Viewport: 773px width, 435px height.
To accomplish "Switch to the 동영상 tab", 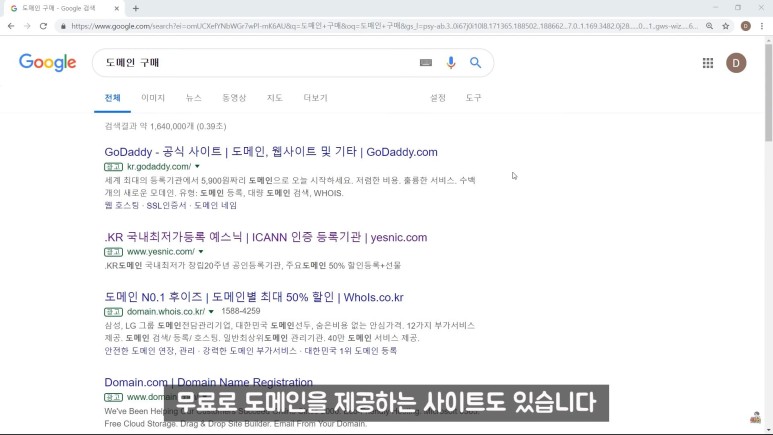I will pyautogui.click(x=234, y=98).
